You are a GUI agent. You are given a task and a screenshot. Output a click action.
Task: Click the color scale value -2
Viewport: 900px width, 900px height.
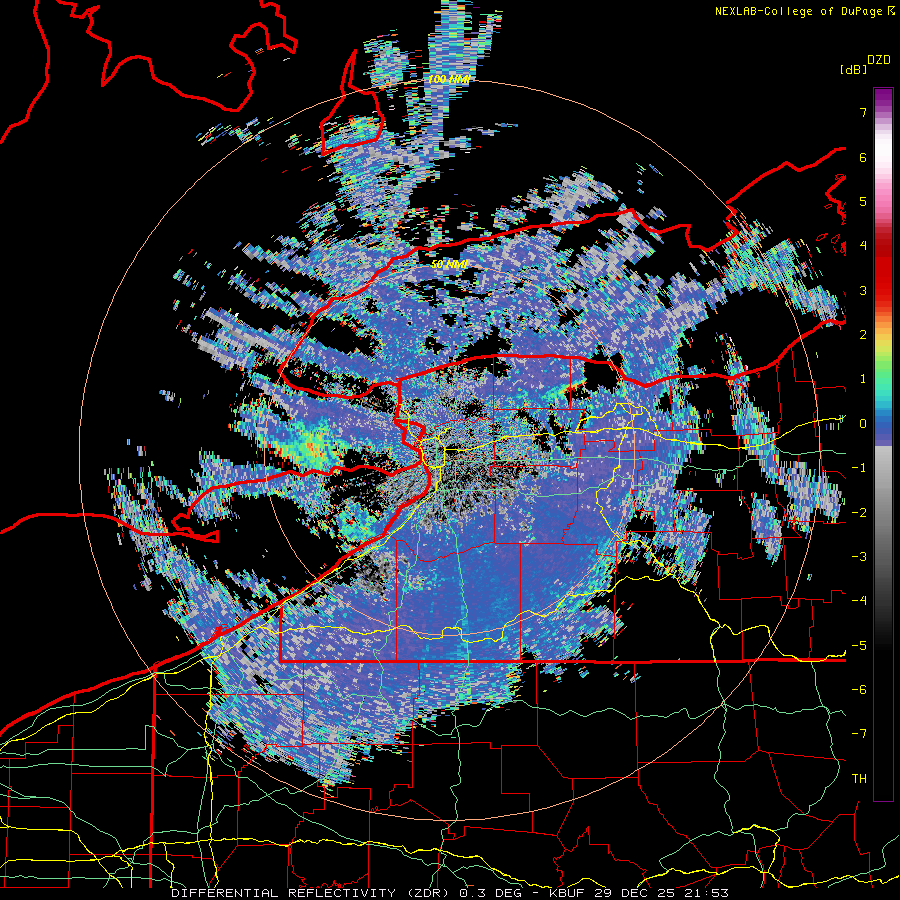click(859, 512)
